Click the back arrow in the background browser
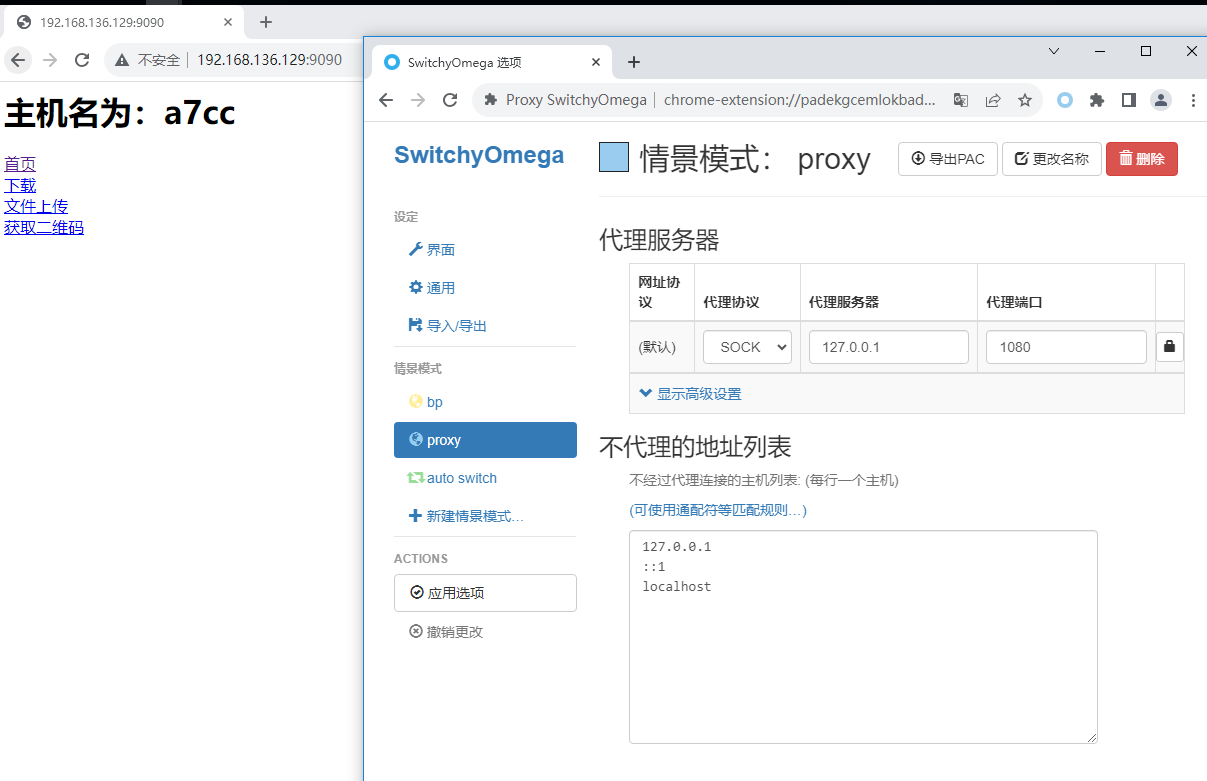This screenshot has width=1207, height=781. (18, 60)
